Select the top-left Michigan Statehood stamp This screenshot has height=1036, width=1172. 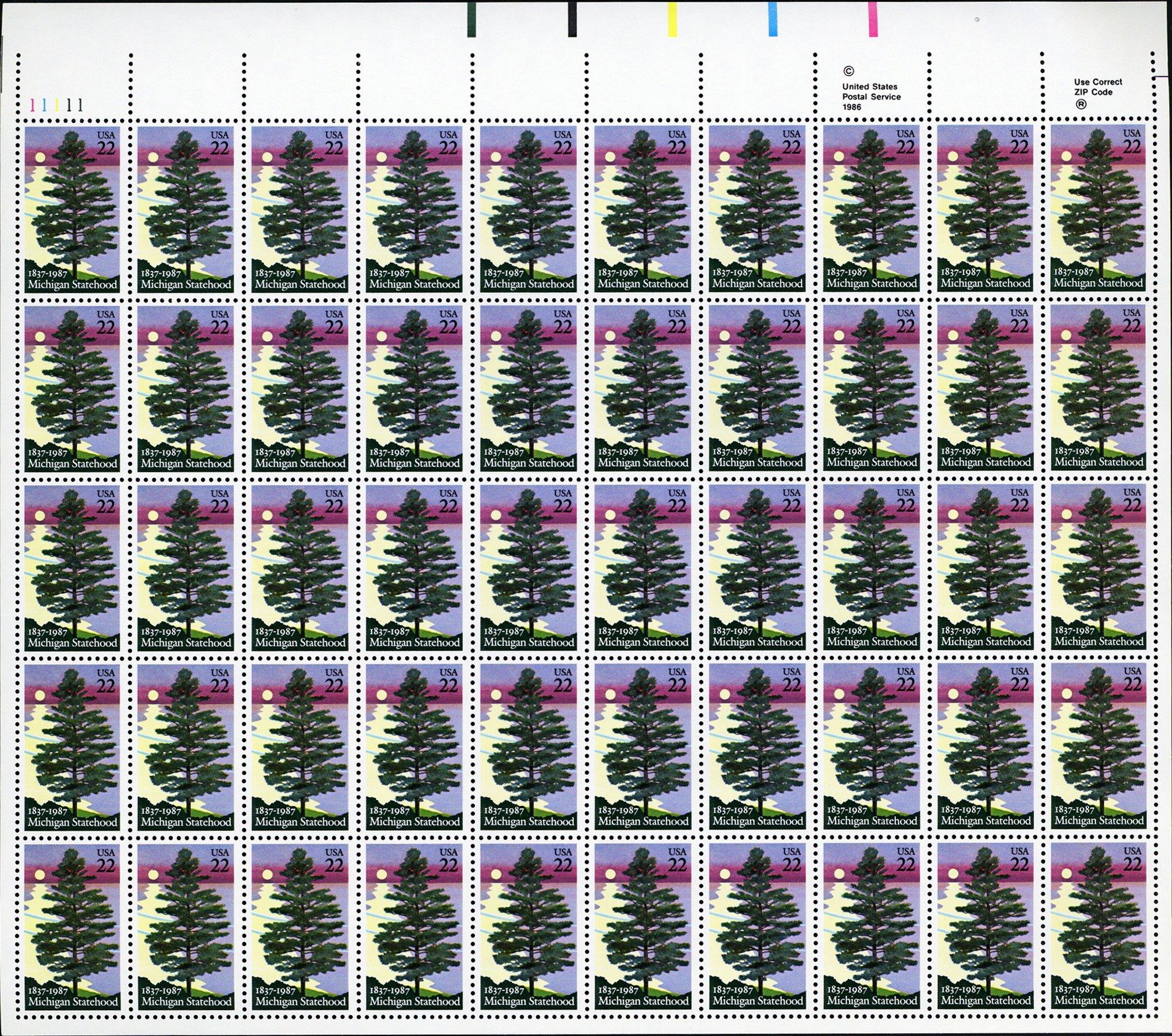tap(72, 208)
